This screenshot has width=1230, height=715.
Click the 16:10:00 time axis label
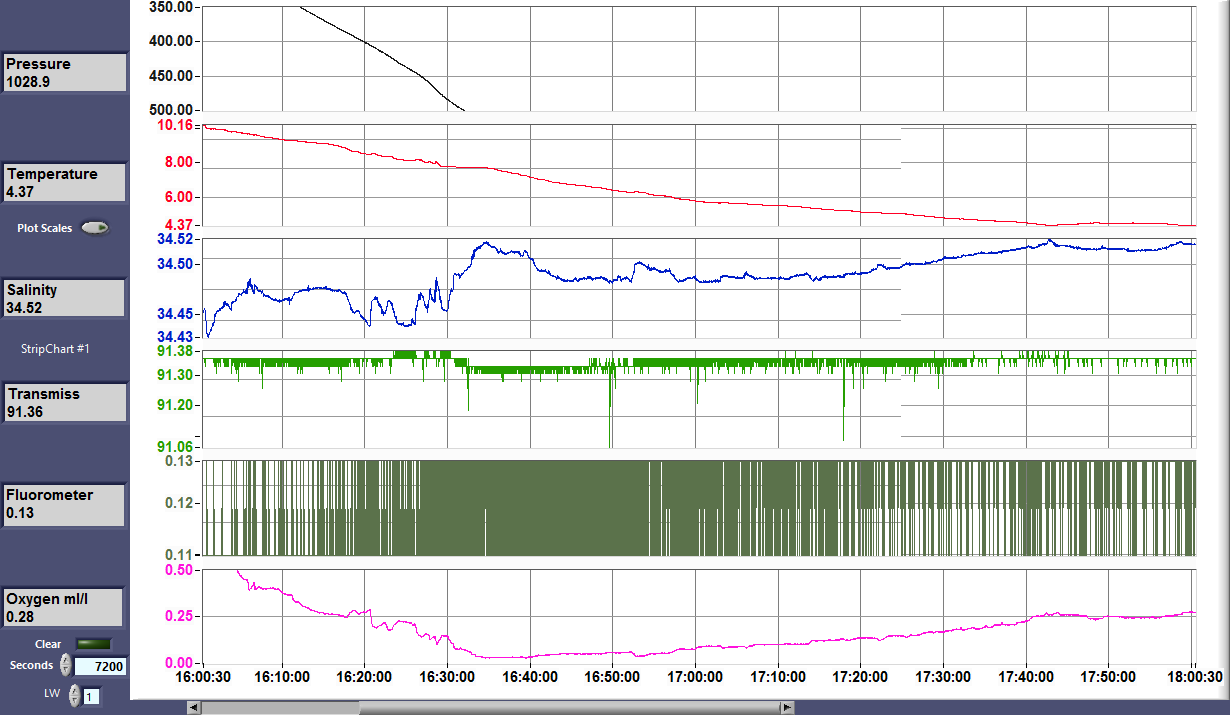(282, 677)
